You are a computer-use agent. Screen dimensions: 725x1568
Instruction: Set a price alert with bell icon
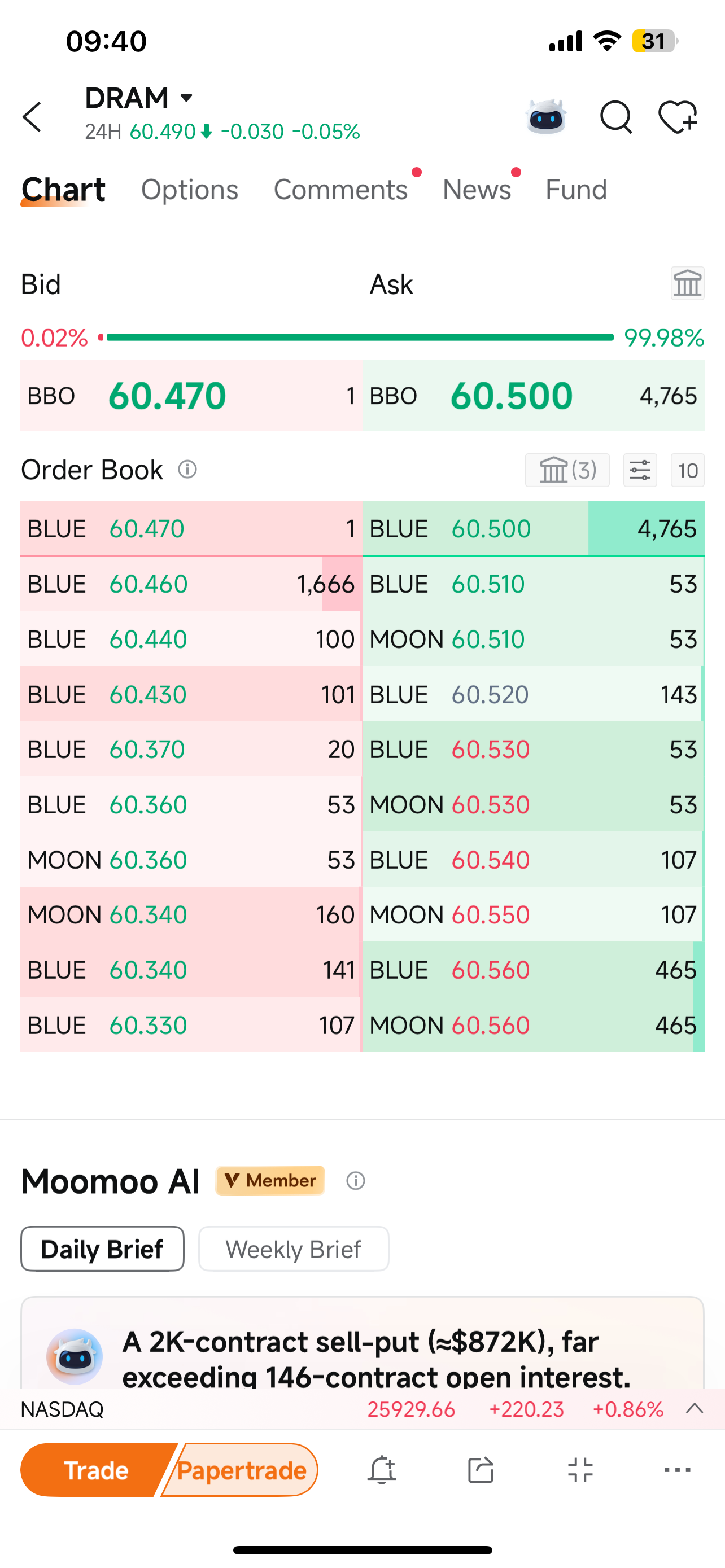382,1470
